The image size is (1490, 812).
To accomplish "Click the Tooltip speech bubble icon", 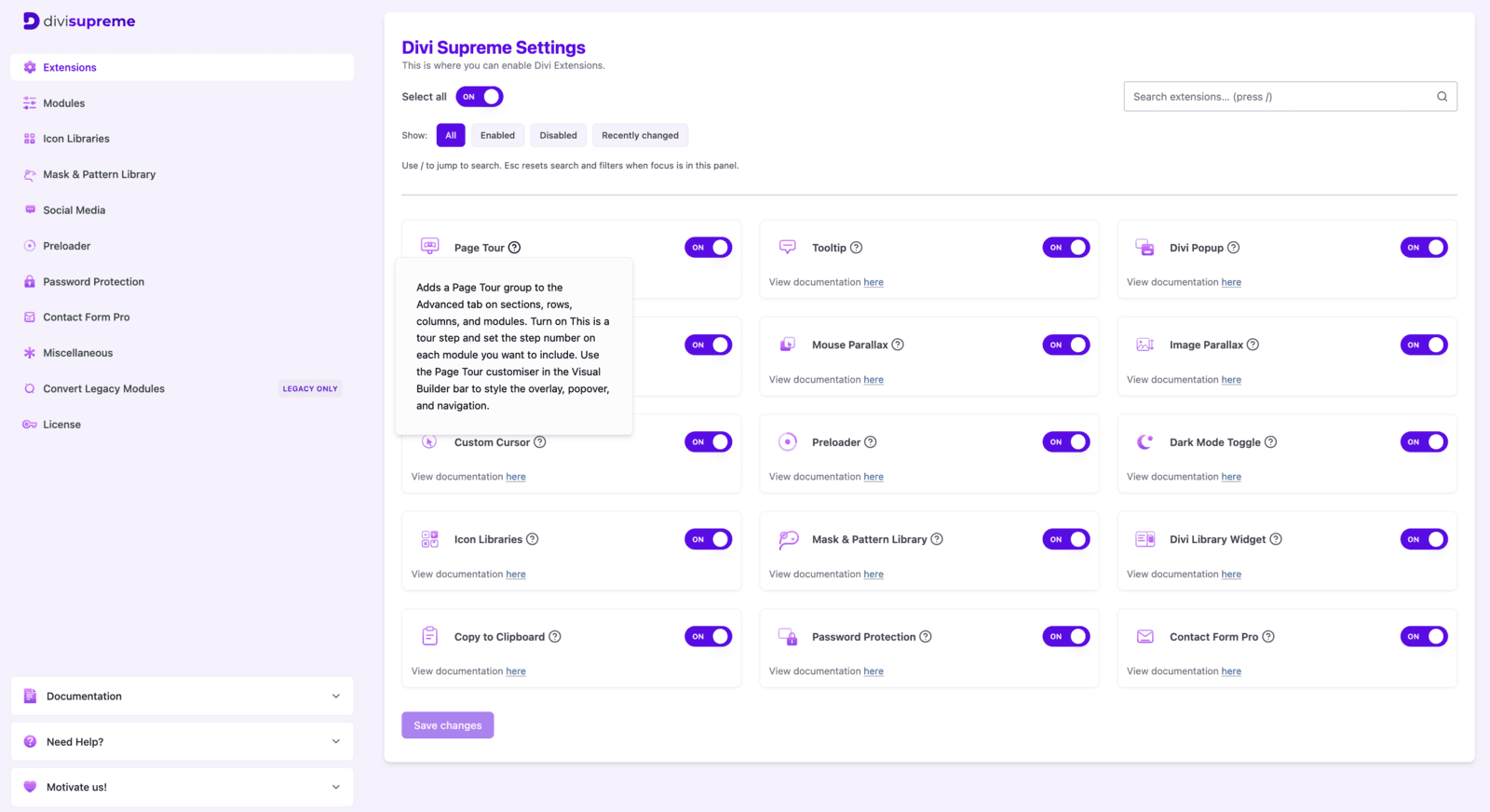I will tap(788, 247).
